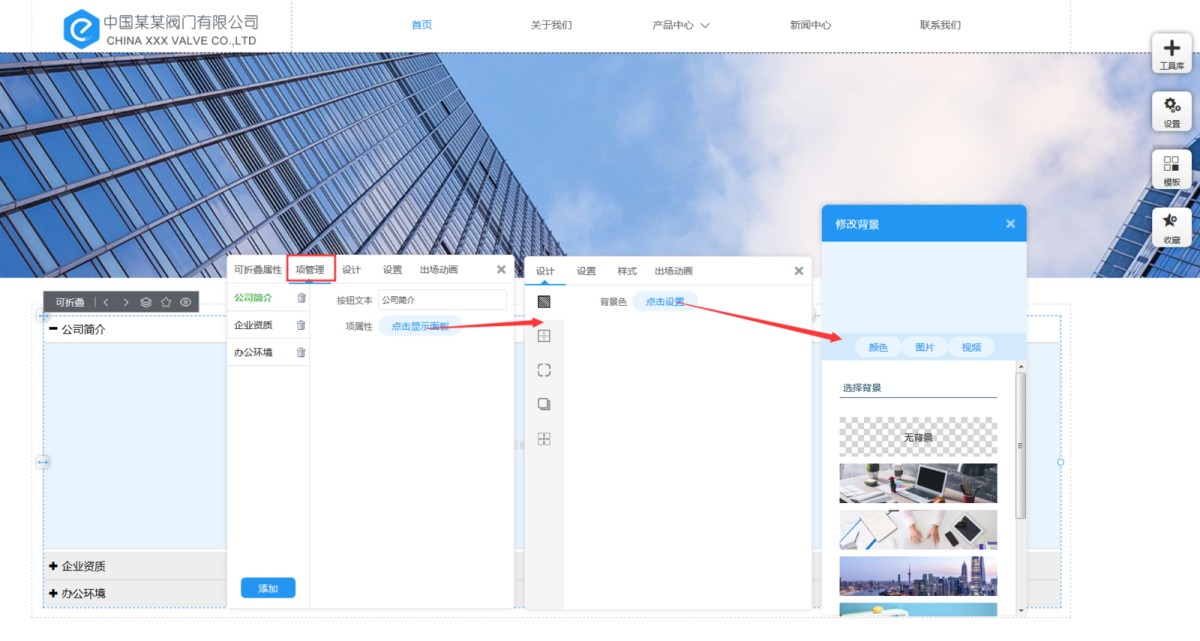Select 公司简介 in the 项管理 list
Viewport: 1200px width, 641px height.
point(253,298)
